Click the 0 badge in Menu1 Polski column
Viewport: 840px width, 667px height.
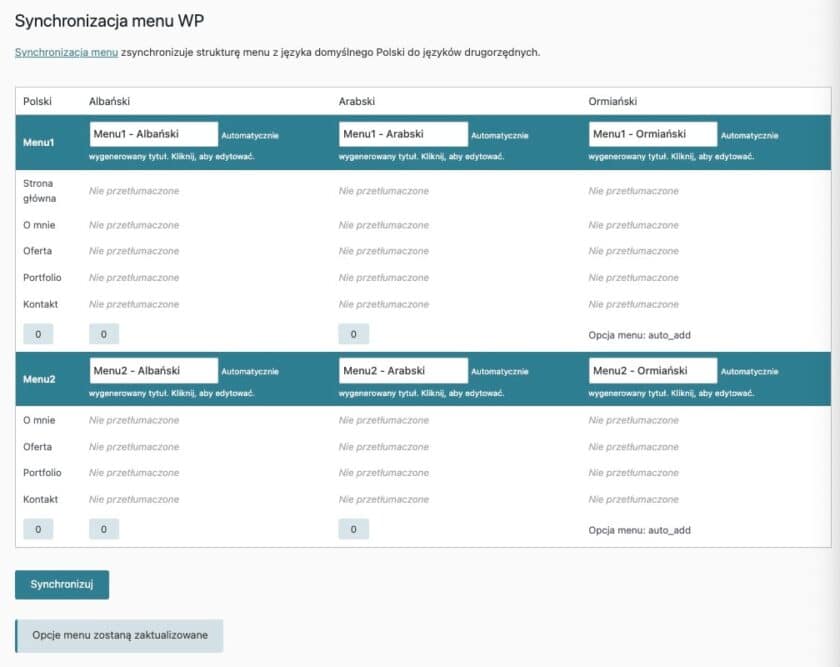coord(38,334)
